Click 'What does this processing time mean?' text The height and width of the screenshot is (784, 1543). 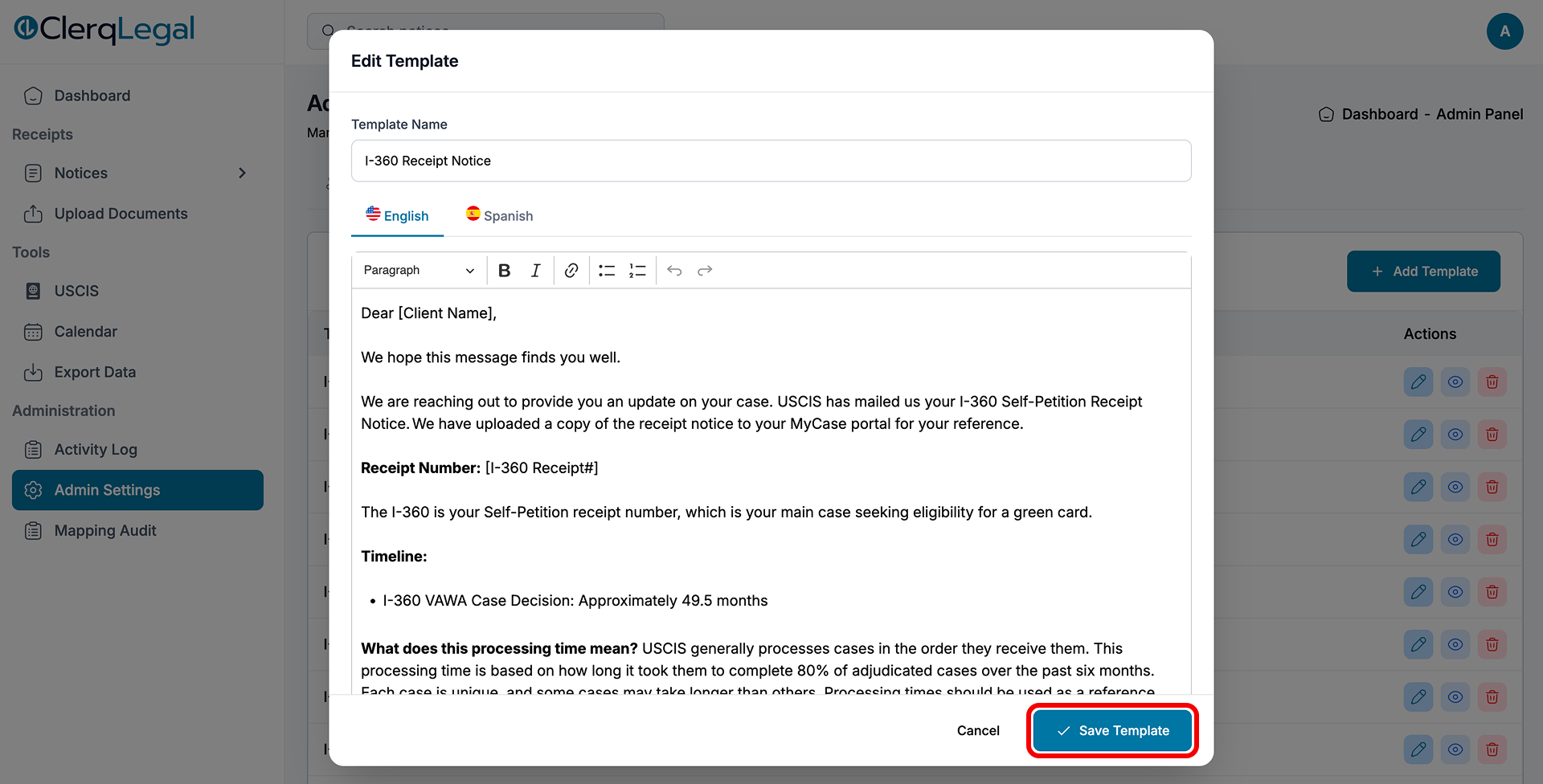pyautogui.click(x=499, y=648)
